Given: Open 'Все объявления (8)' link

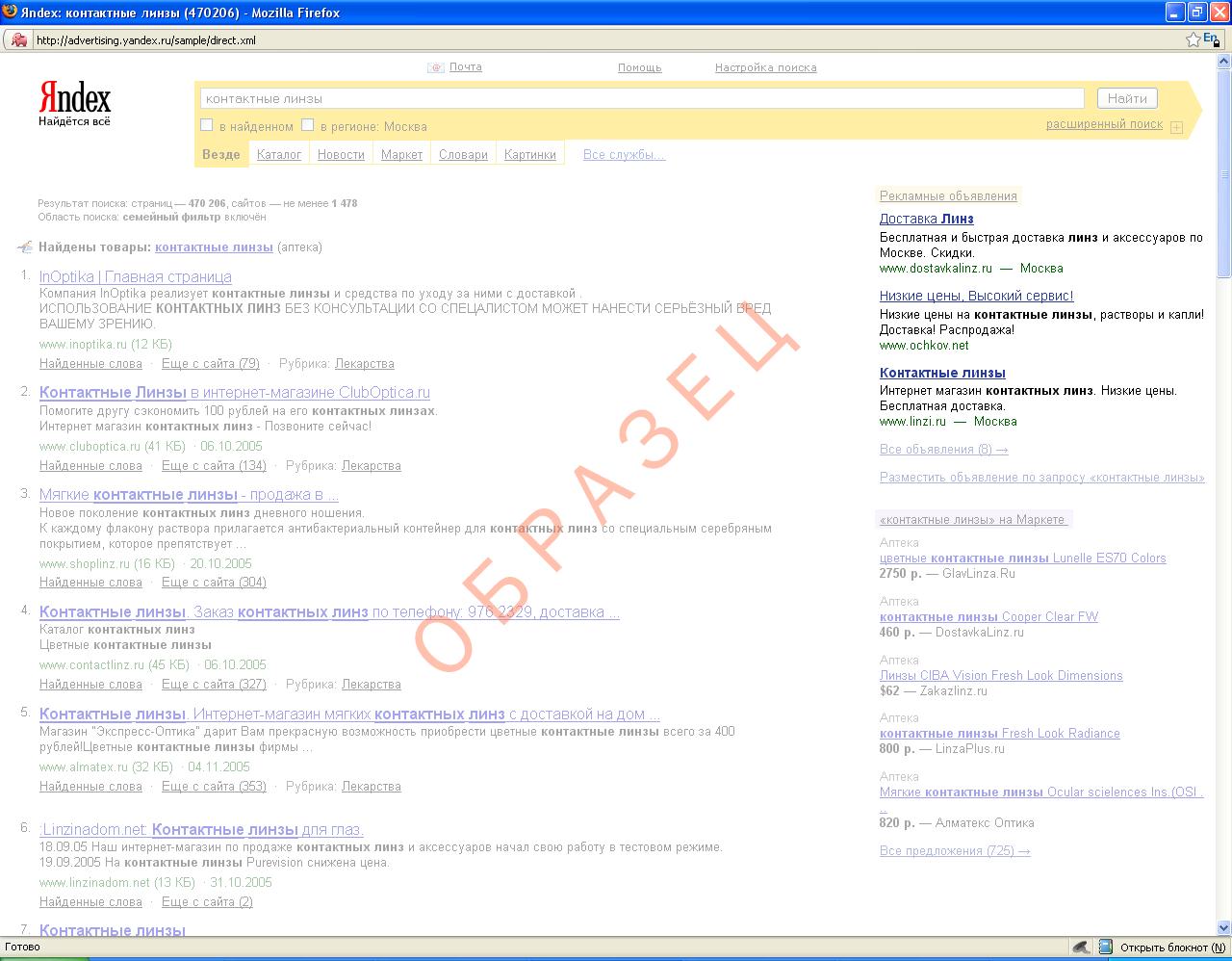Looking at the screenshot, I should point(944,450).
